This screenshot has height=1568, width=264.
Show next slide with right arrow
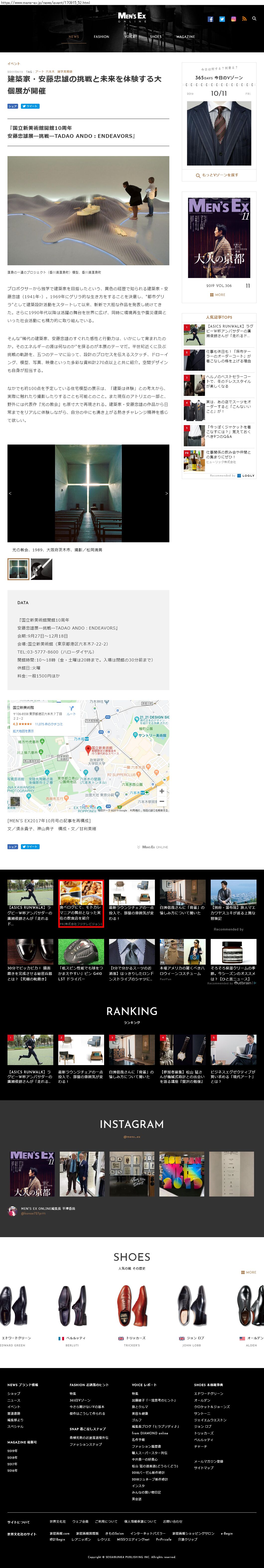pyautogui.click(x=166, y=493)
